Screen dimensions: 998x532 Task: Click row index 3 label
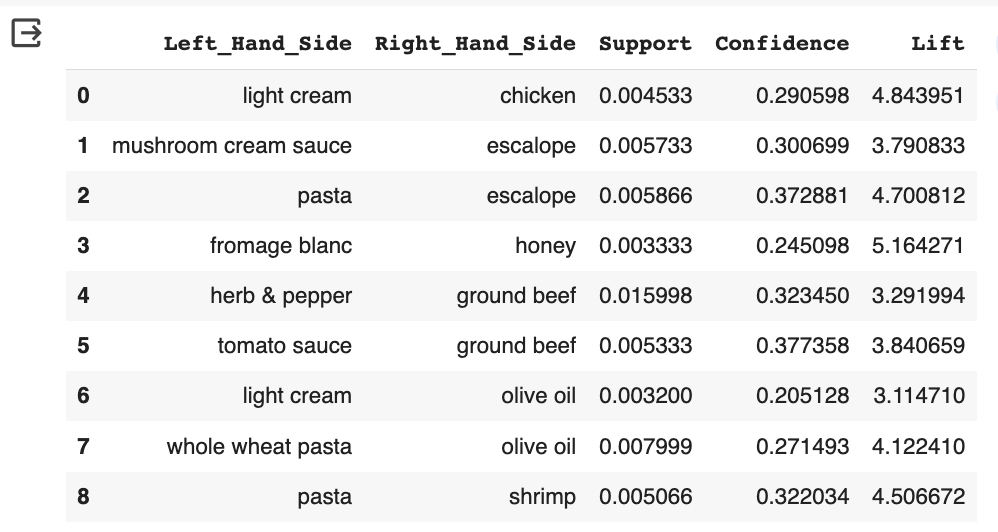[x=83, y=246]
